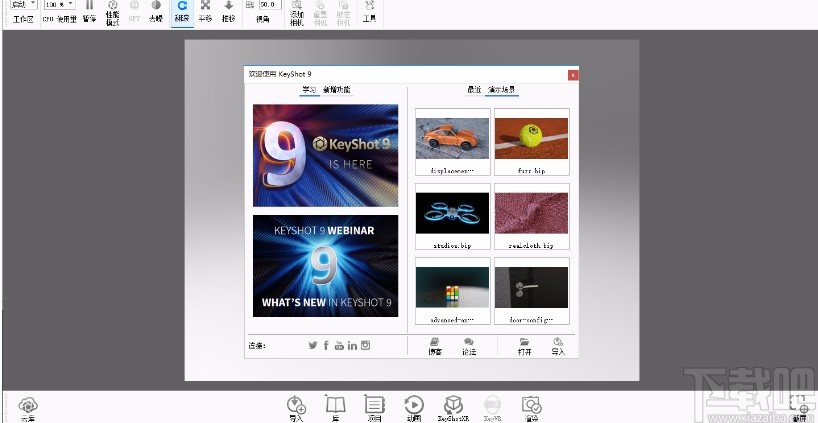Click 导入 (Import) in welcome dialog
Image resolution: width=818 pixels, height=423 pixels.
click(558, 347)
